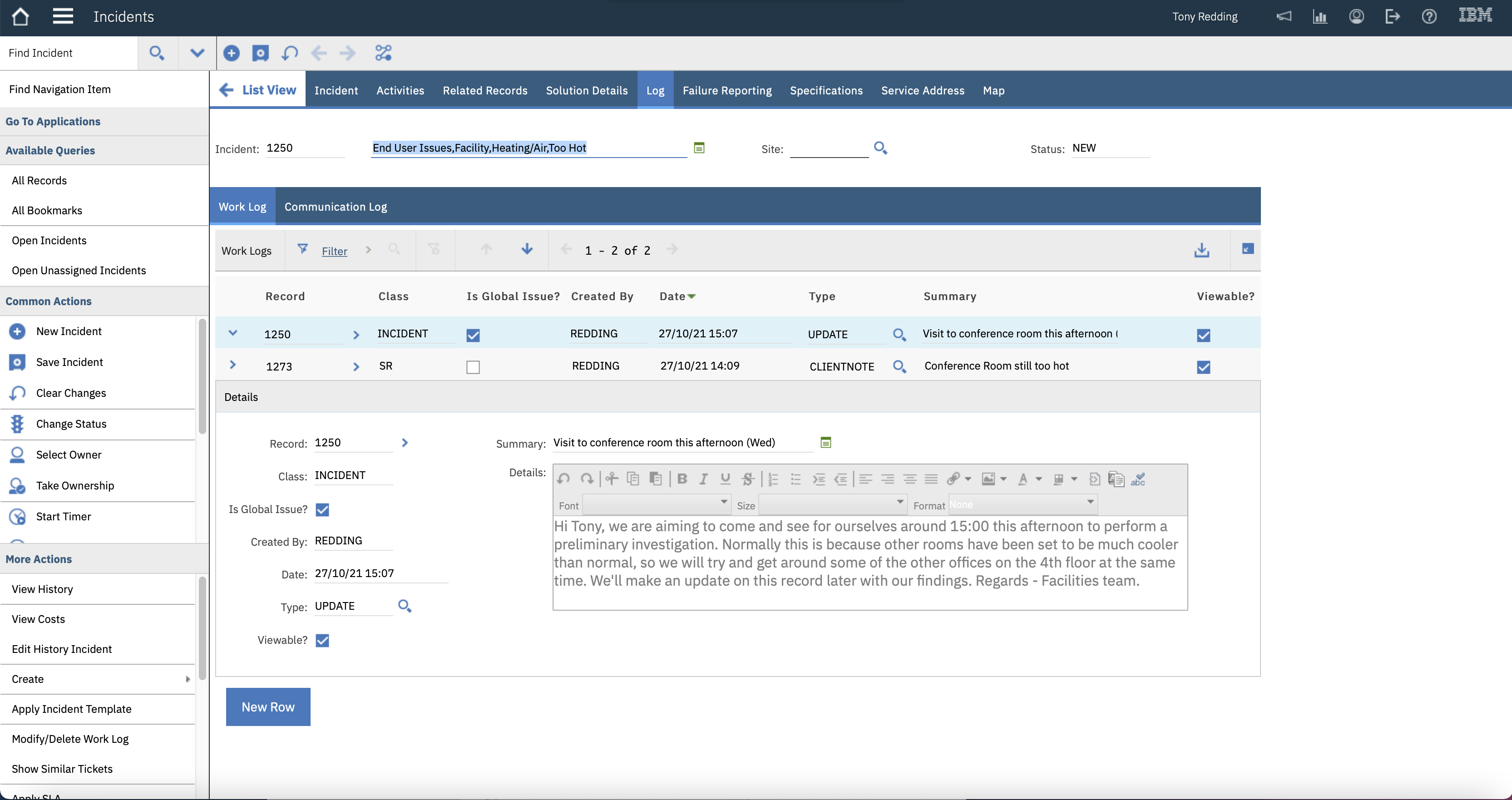Open the magnifier next to the Site field
This screenshot has height=800, width=1512.
pyautogui.click(x=880, y=148)
